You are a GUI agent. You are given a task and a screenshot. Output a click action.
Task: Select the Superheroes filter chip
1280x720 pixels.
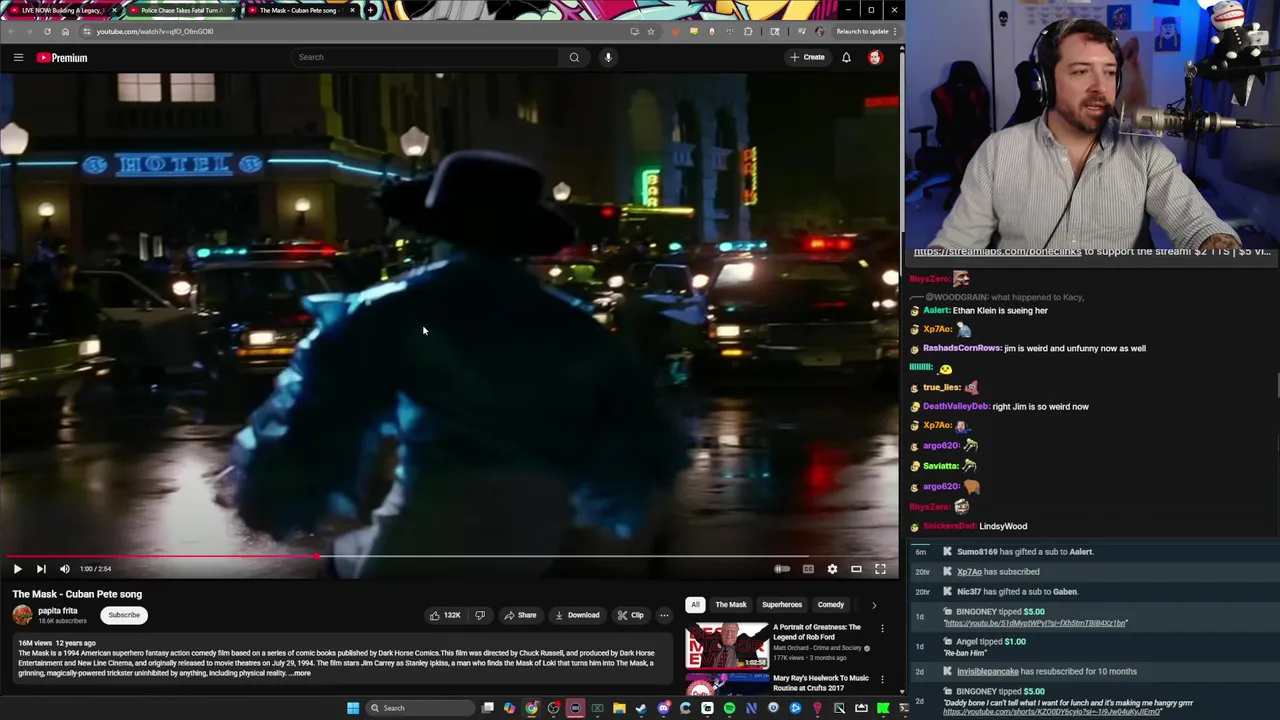tap(782, 605)
